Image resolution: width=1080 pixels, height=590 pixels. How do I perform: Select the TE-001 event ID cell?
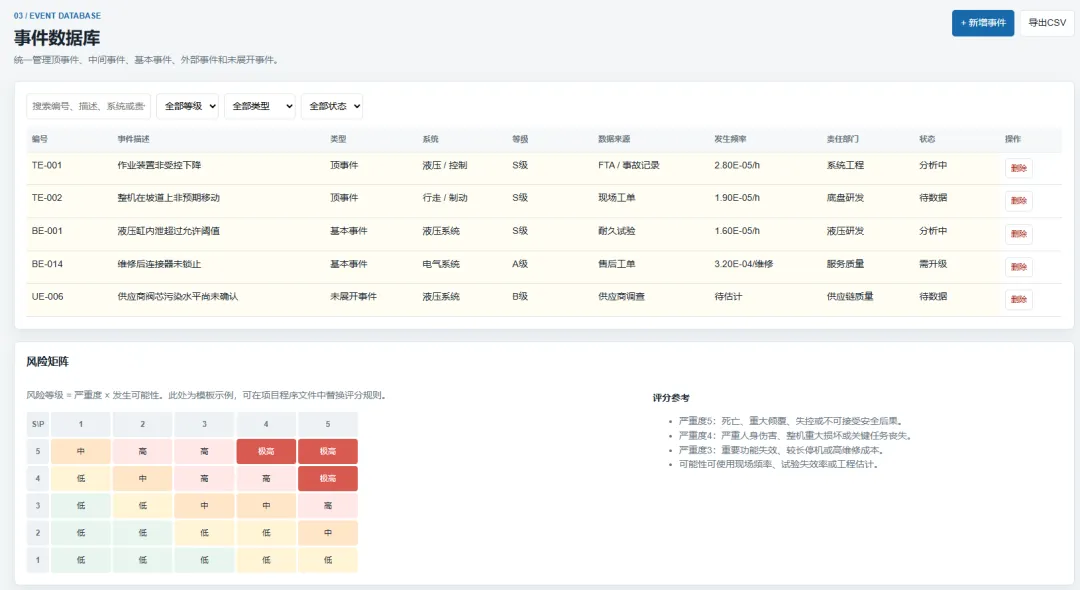tap(47, 165)
